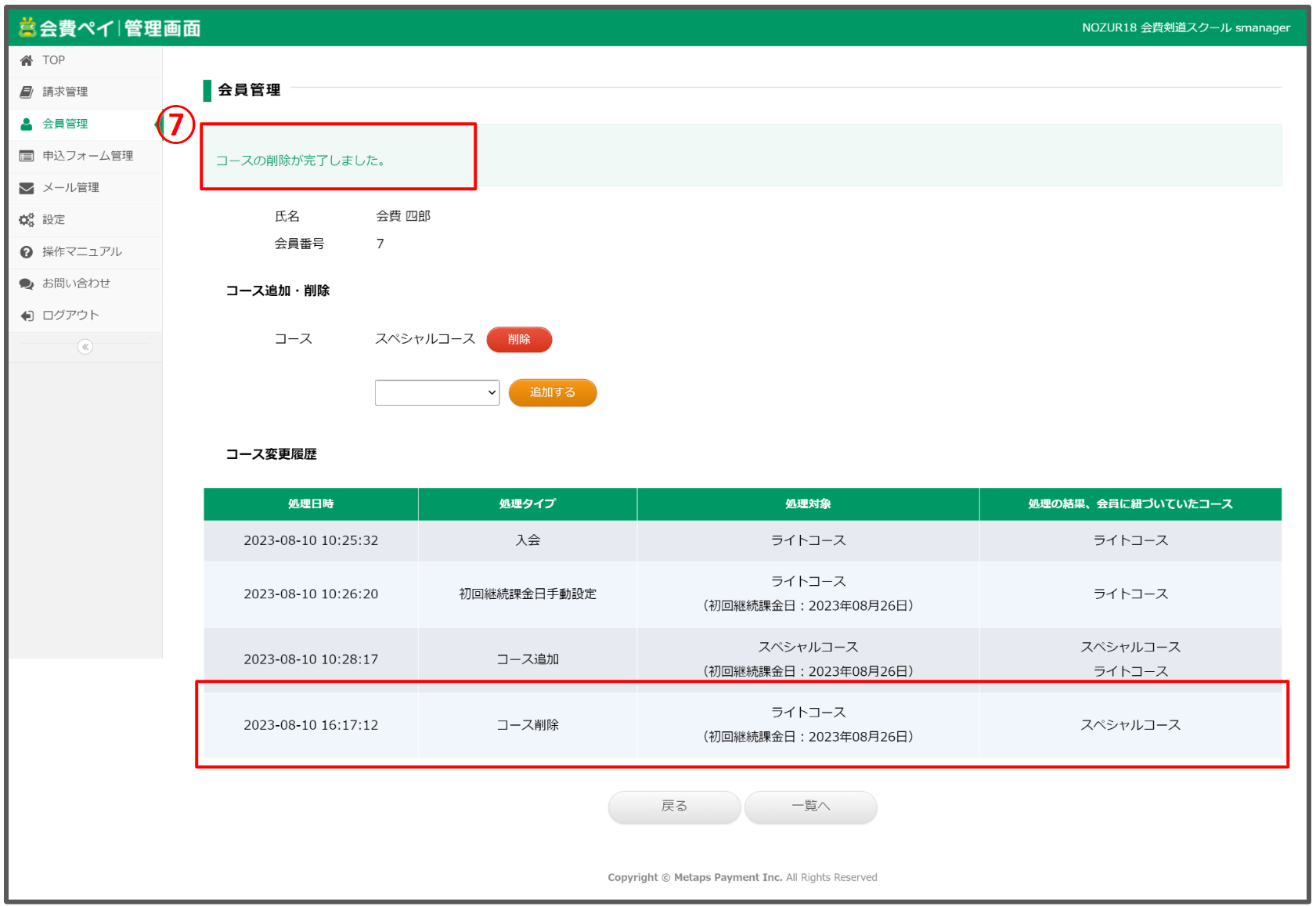Click the speech bubble icon for お問い合わせ

coord(27,283)
